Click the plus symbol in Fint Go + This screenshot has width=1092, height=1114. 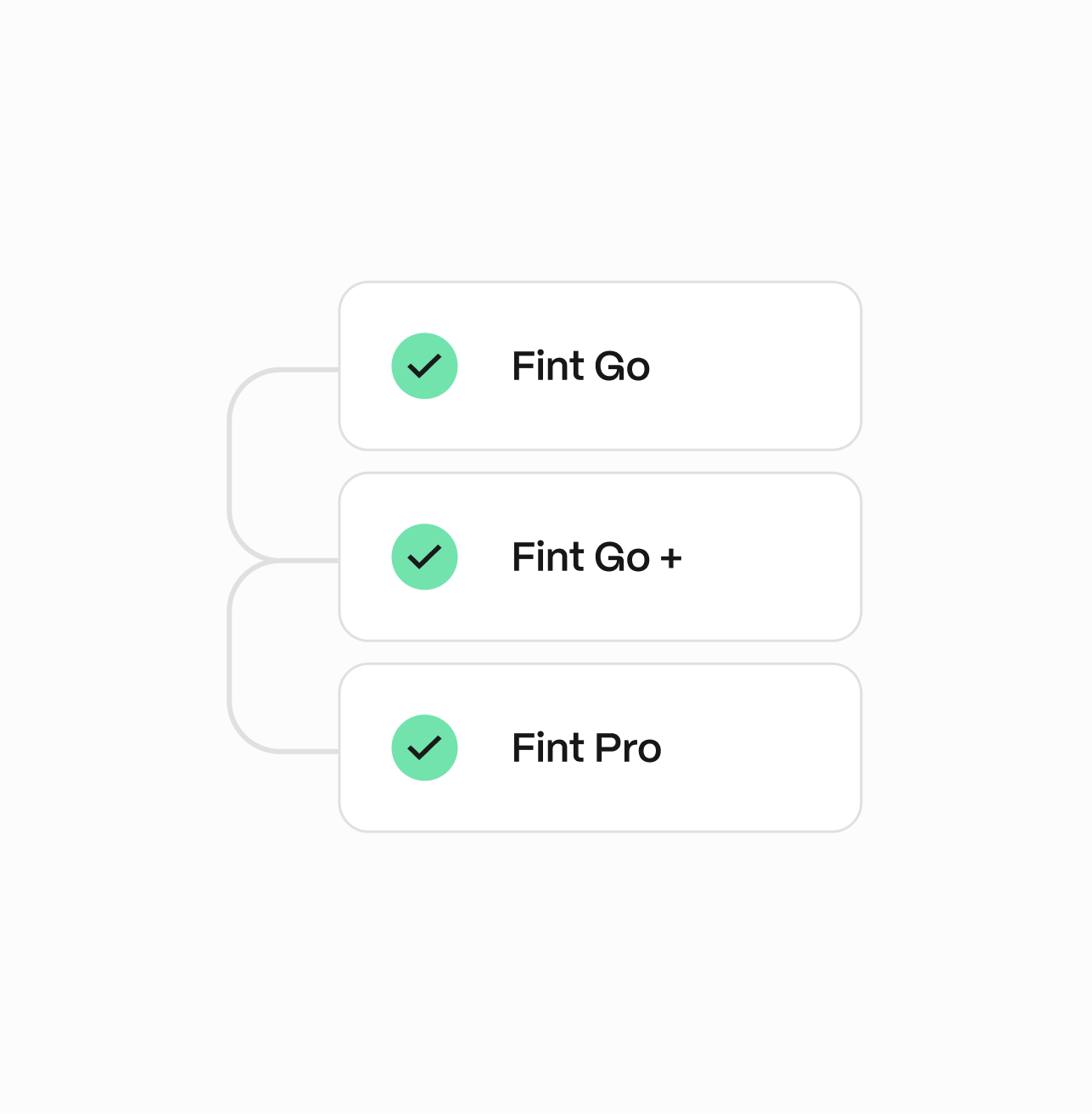click(671, 558)
